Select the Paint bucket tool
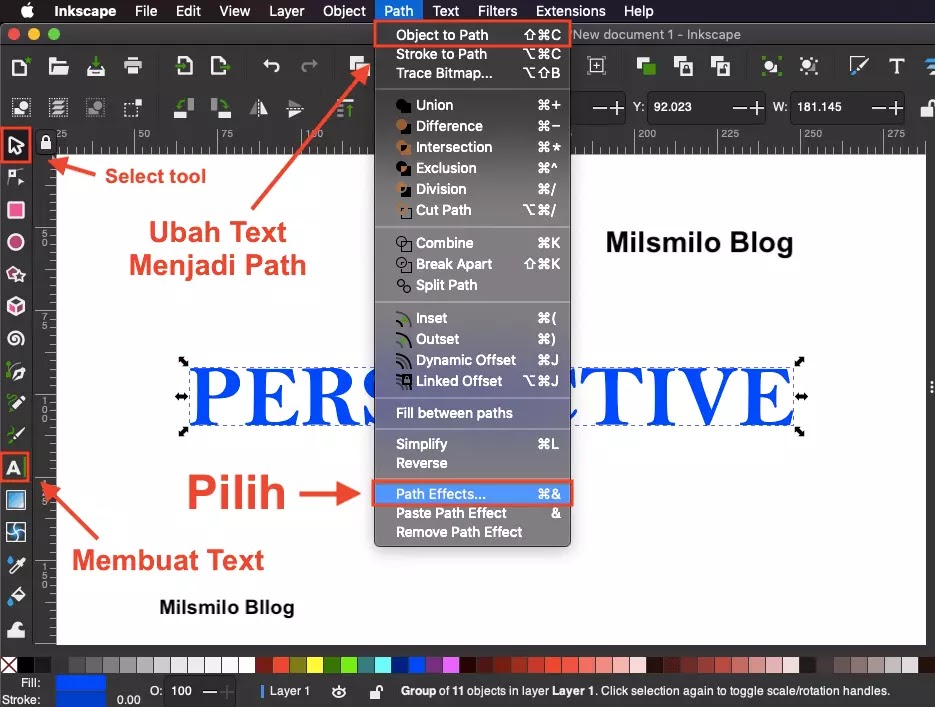The image size is (935, 707). [x=16, y=596]
